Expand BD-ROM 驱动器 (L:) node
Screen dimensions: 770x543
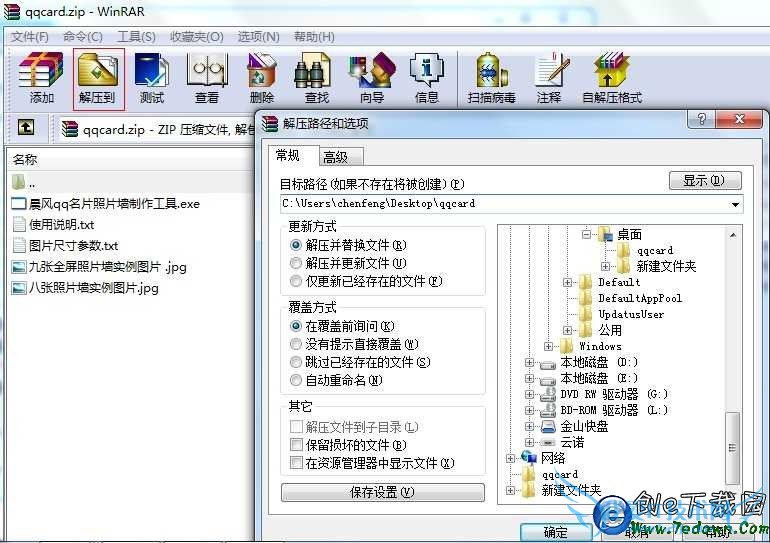coord(529,410)
